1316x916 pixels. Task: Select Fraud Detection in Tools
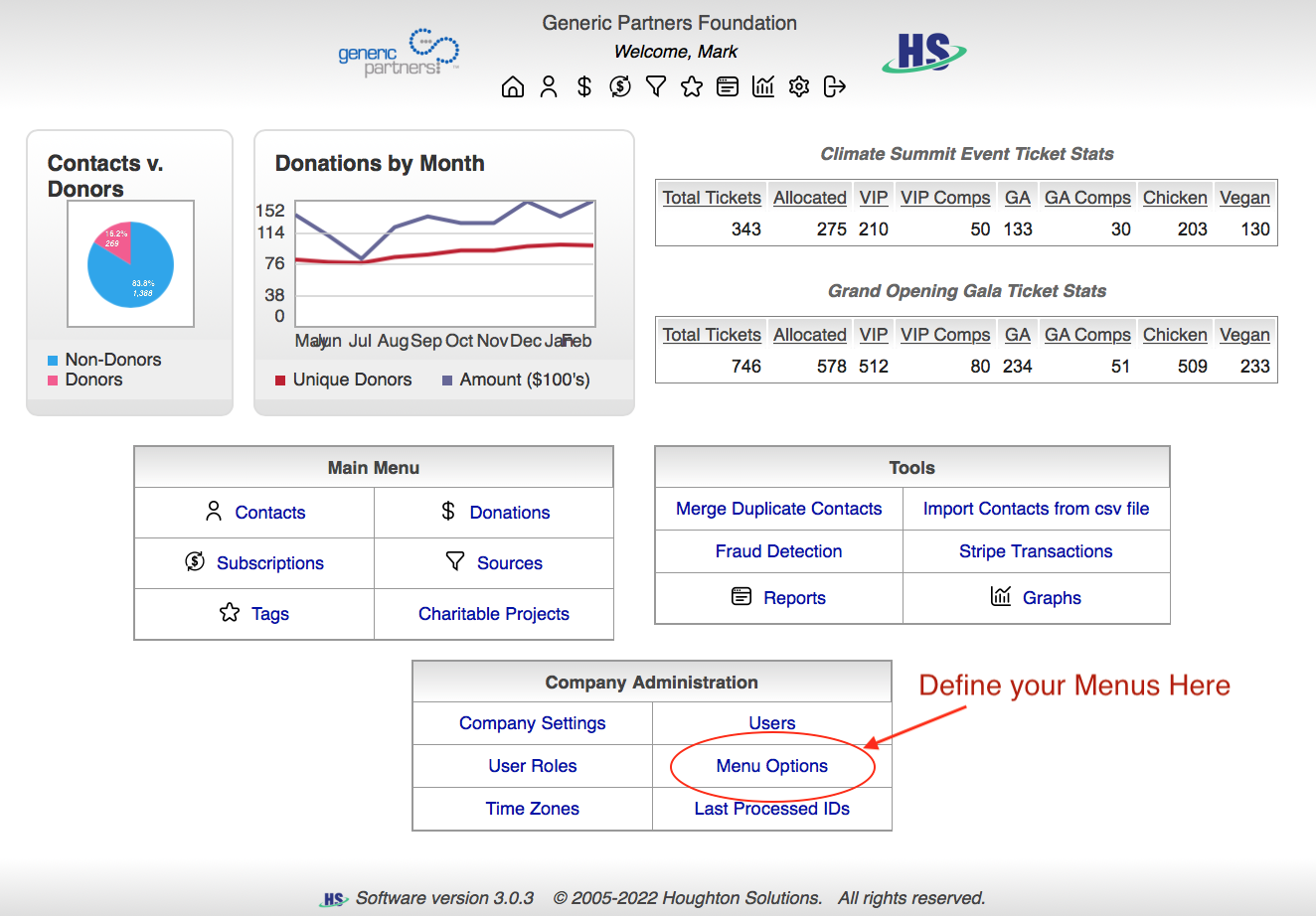click(778, 551)
